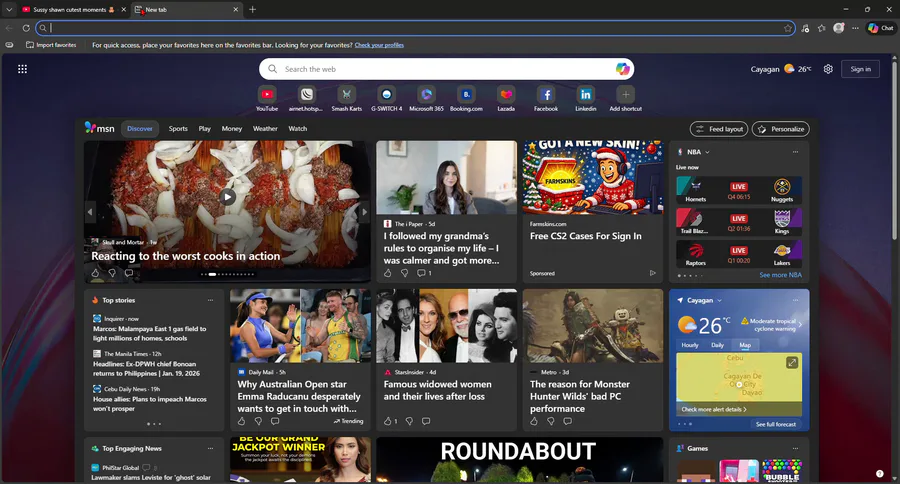Click the Sign in button
This screenshot has width=900, height=484.
click(x=860, y=69)
